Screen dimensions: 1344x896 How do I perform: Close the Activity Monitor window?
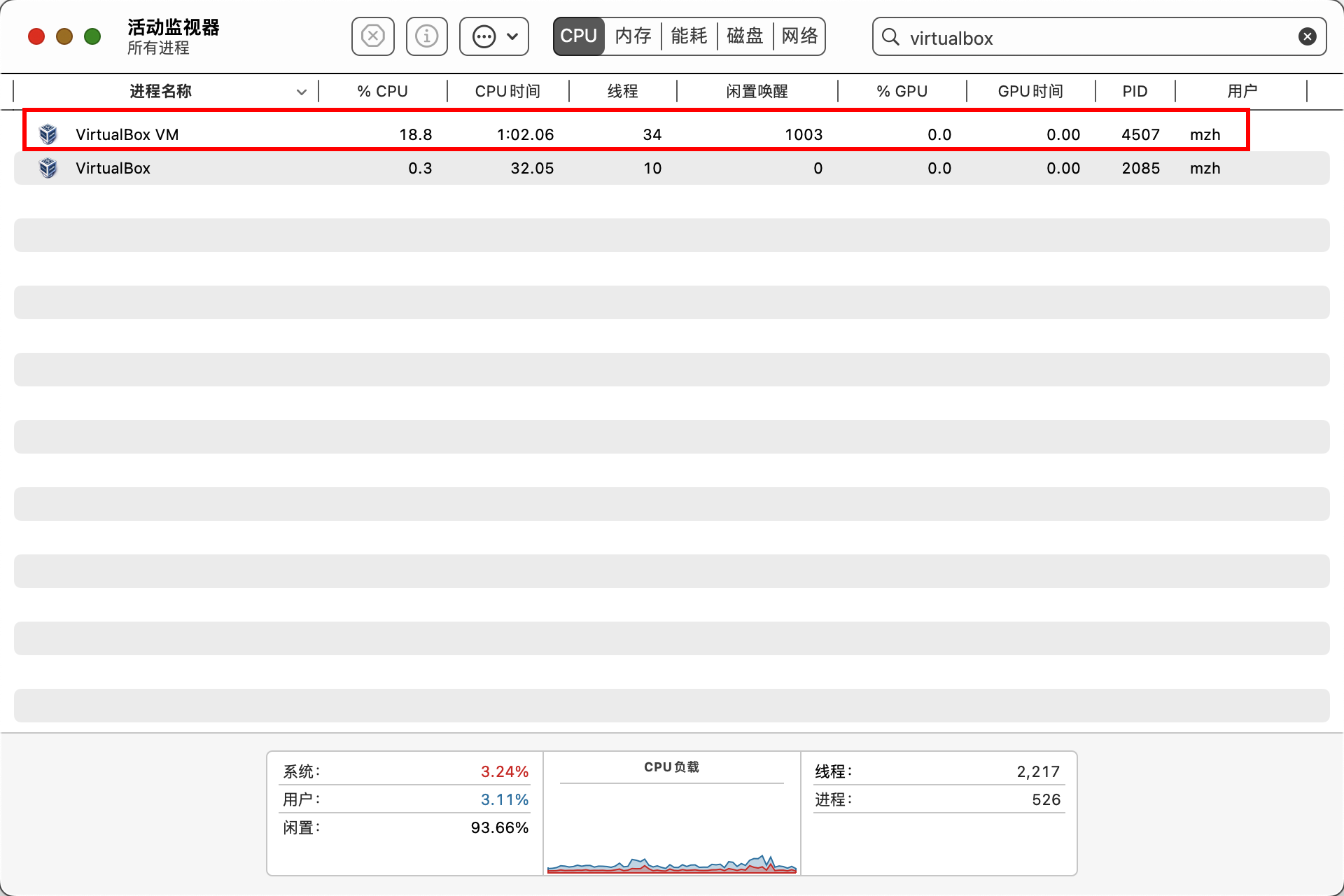point(36,36)
